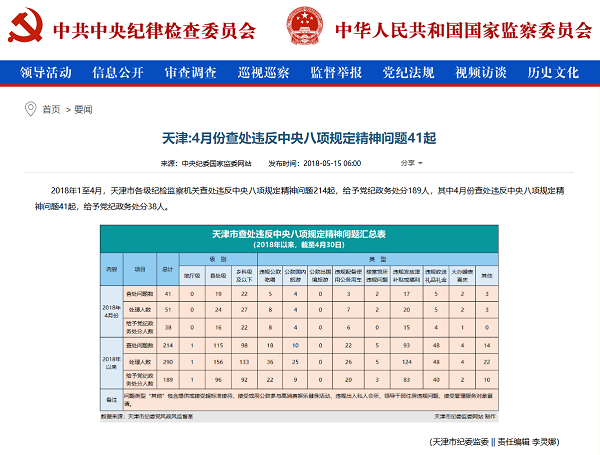Click the source text 中央纪委国家监委网站
Viewport: 600px width, 455px height.
click(x=217, y=163)
